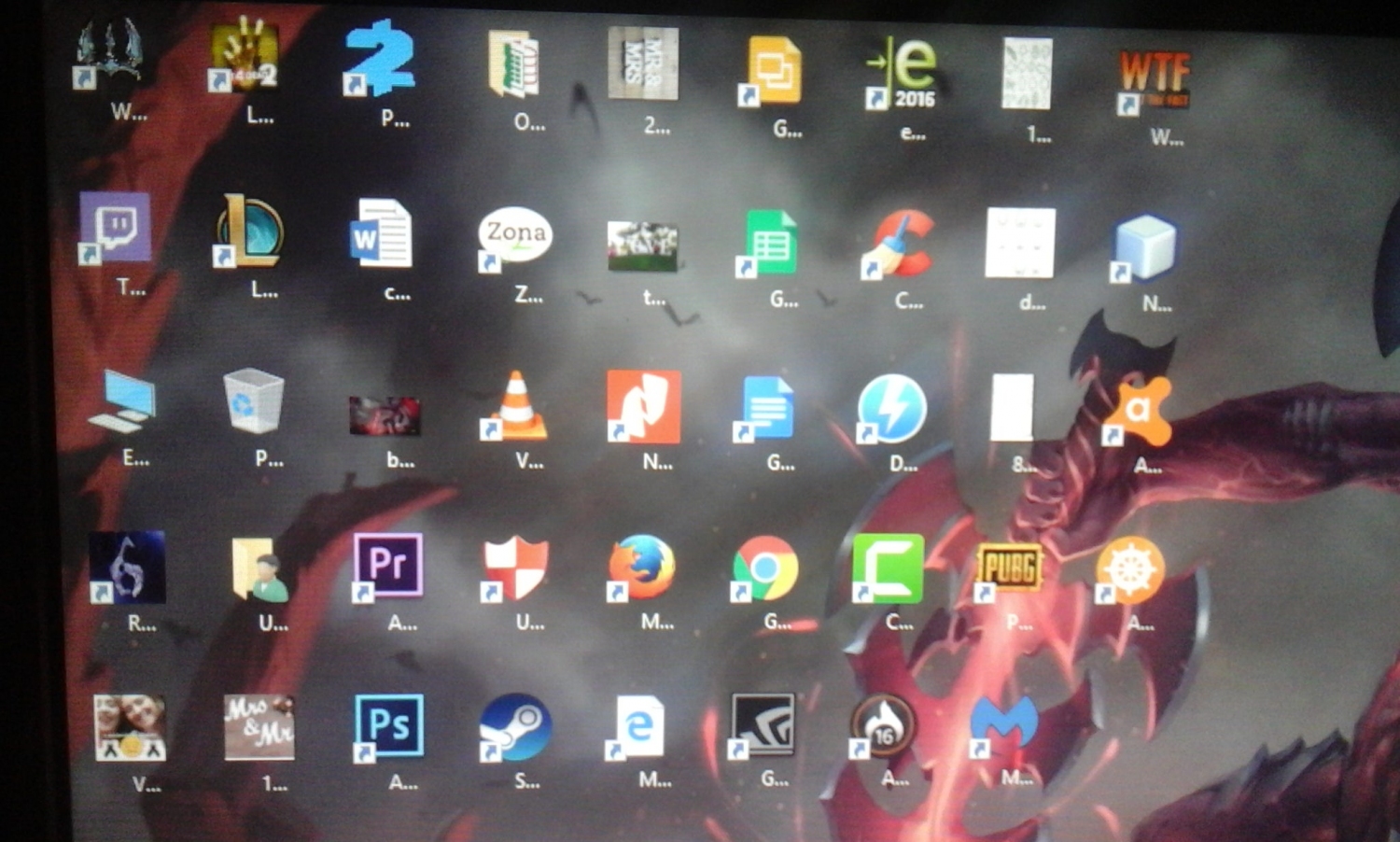Launch the red-white shield shortcut
Screen dimensions: 1400x842
[516, 568]
